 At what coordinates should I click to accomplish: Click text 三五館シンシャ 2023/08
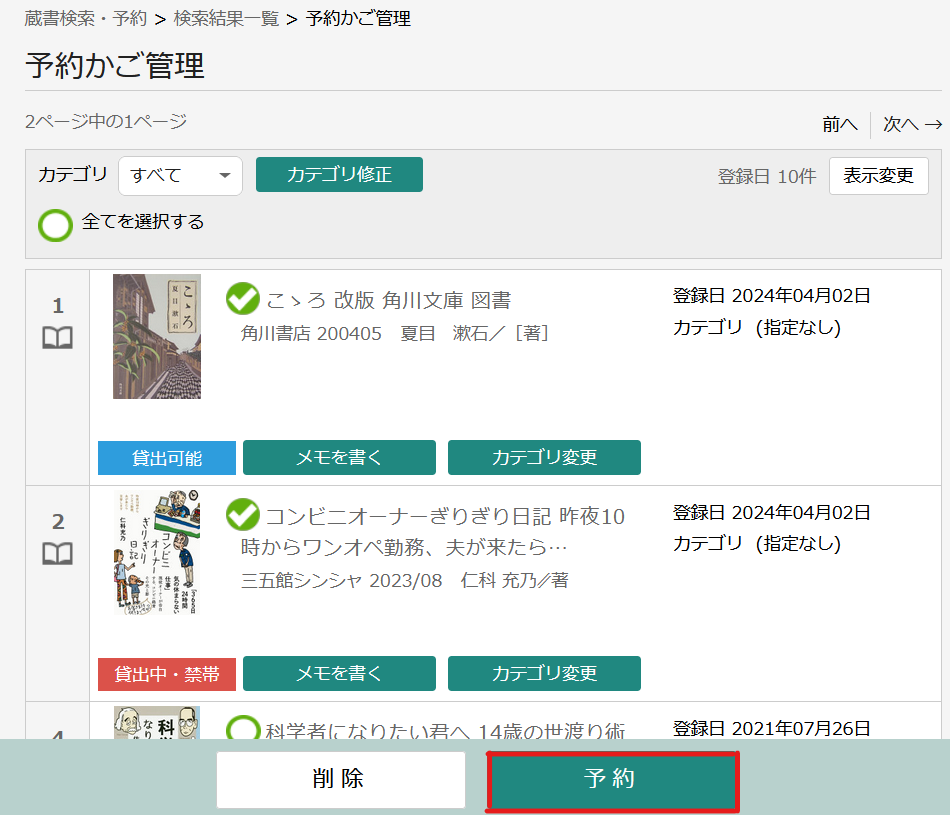pos(342,580)
